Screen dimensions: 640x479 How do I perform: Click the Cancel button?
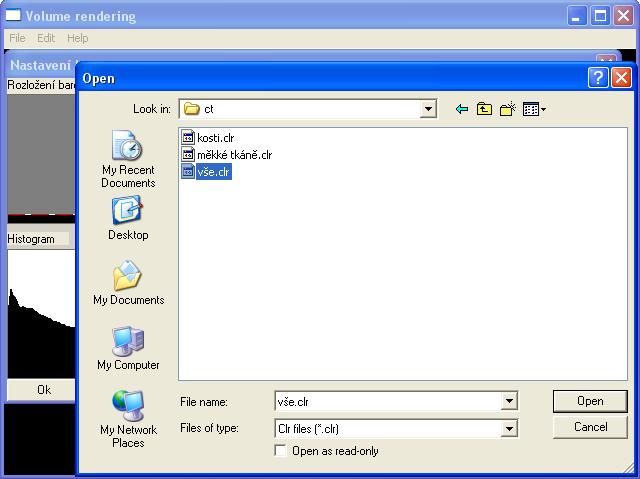[x=590, y=427]
